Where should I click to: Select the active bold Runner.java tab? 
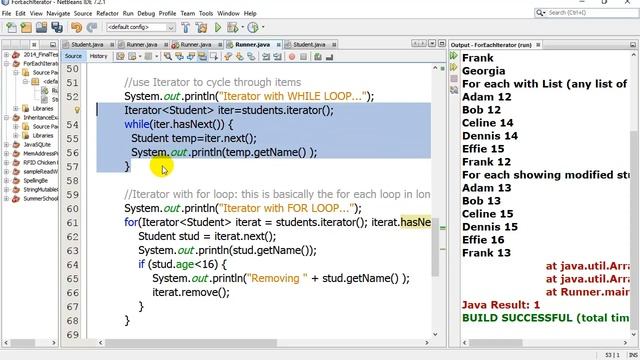pyautogui.click(x=252, y=44)
